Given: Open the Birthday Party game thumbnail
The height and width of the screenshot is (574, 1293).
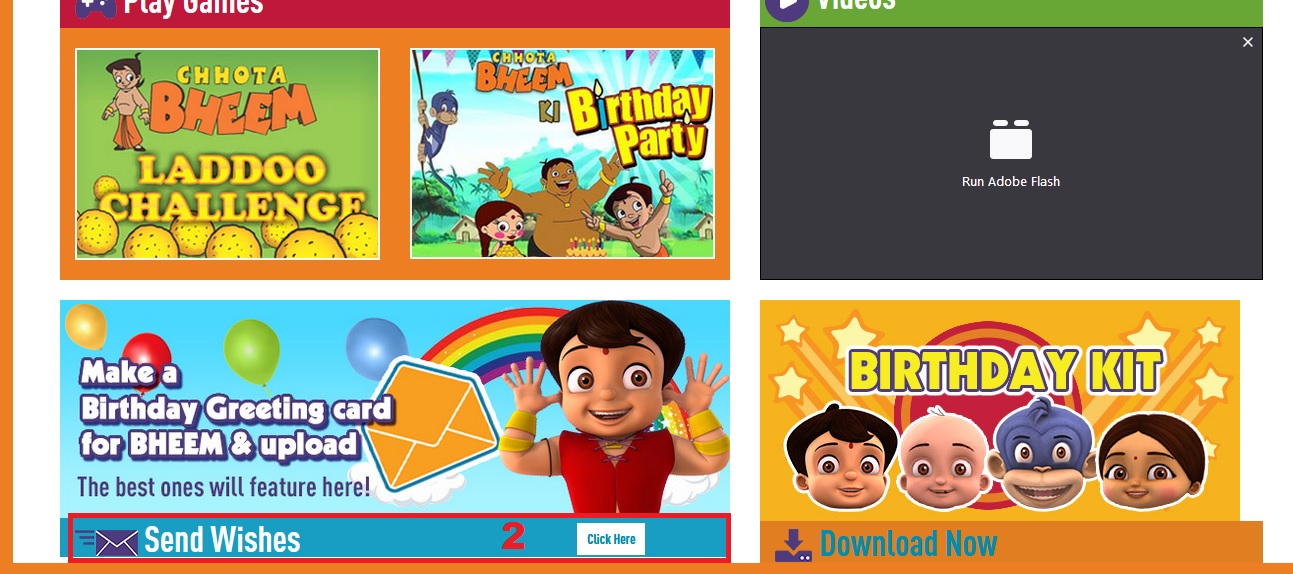Looking at the screenshot, I should 562,154.
